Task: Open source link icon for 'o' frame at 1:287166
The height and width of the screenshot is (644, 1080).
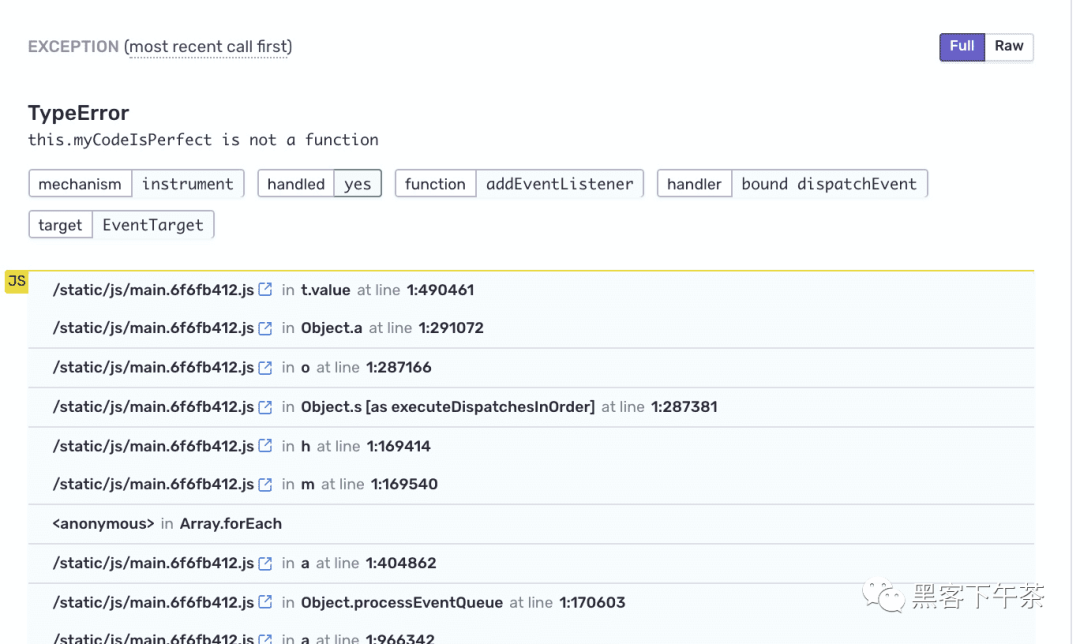Action: tap(265, 367)
